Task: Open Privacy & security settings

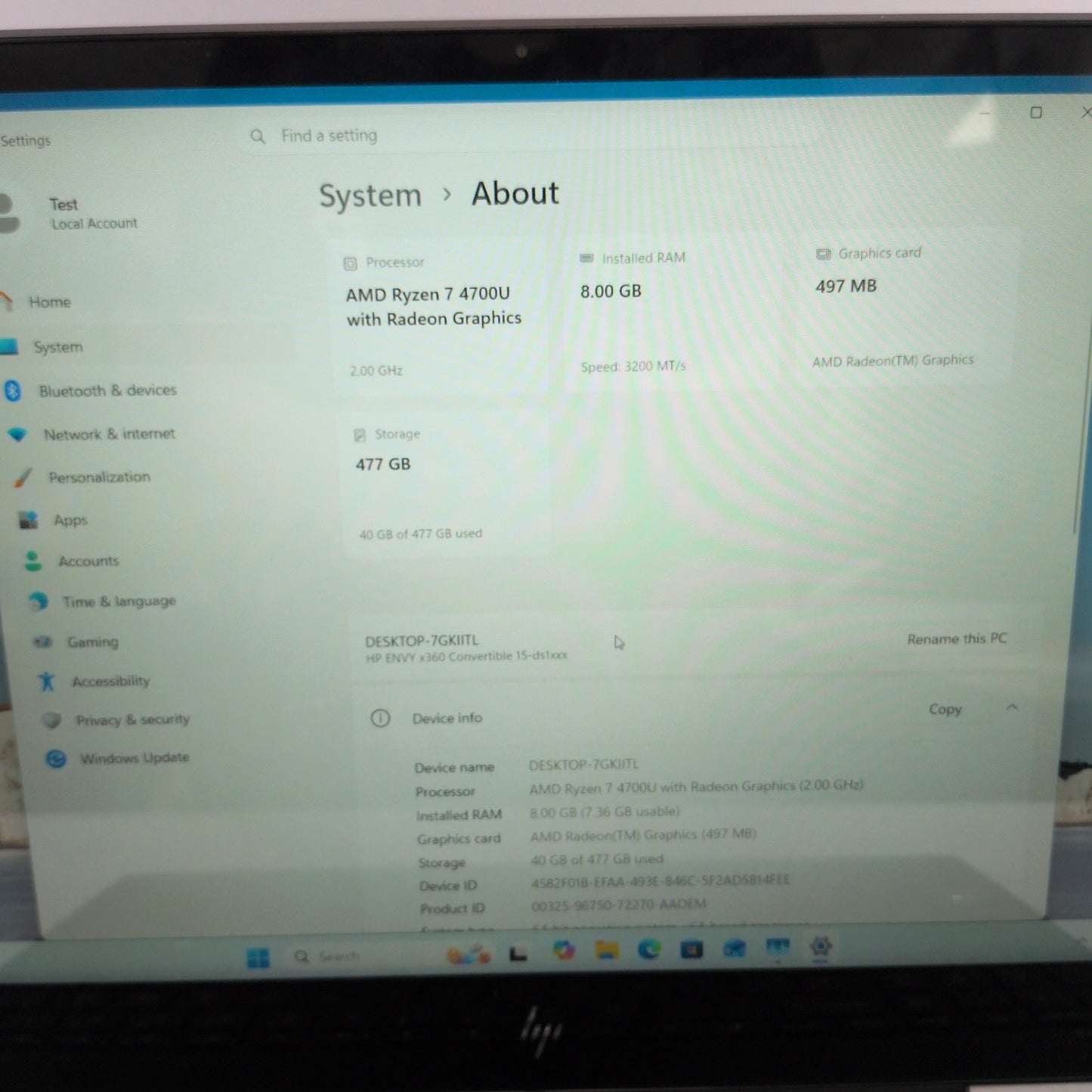Action: coord(132,720)
